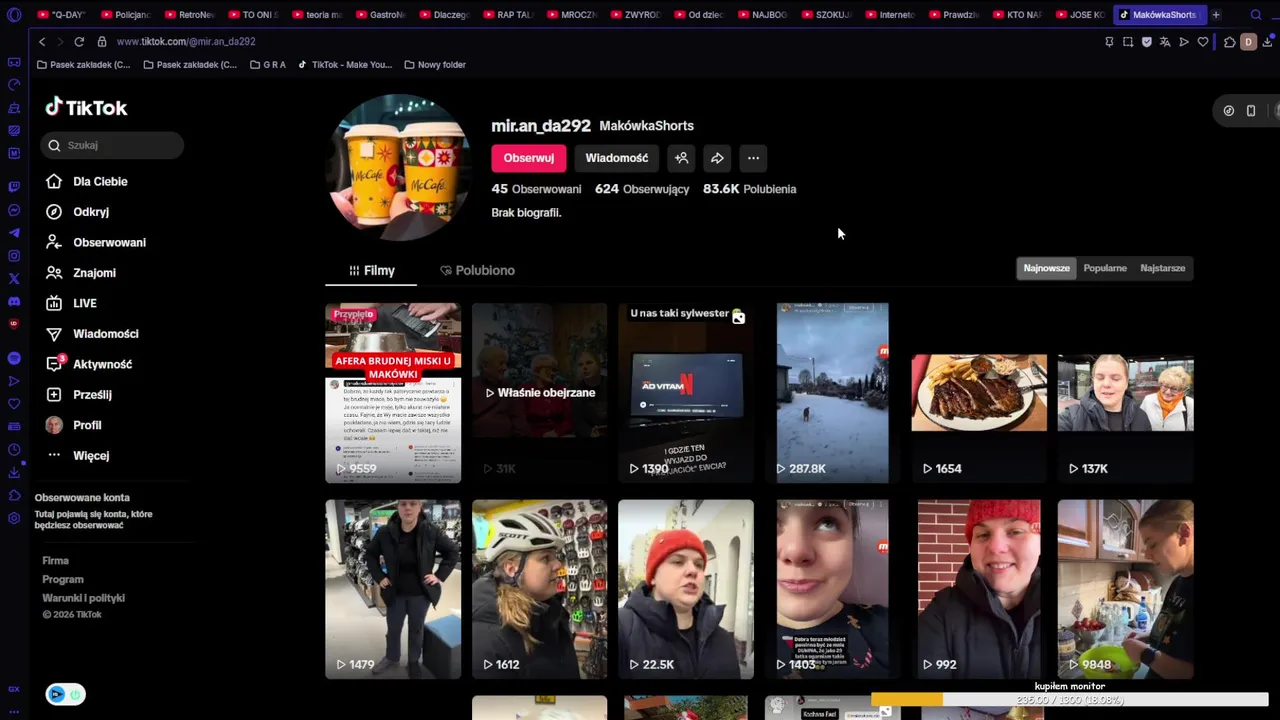Open the 45 Obserwowani following count
Viewport: 1280px width, 720px height.
pos(536,189)
